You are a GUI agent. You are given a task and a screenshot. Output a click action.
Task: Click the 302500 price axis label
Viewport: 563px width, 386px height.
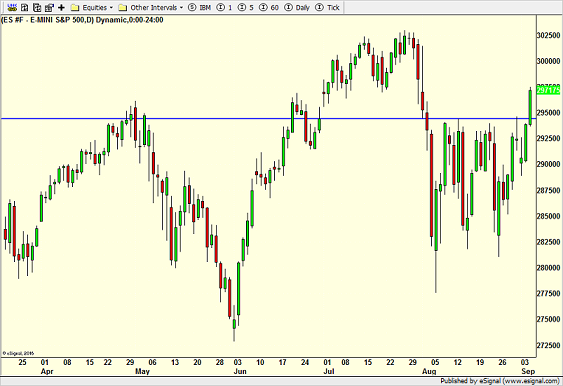pyautogui.click(x=548, y=35)
